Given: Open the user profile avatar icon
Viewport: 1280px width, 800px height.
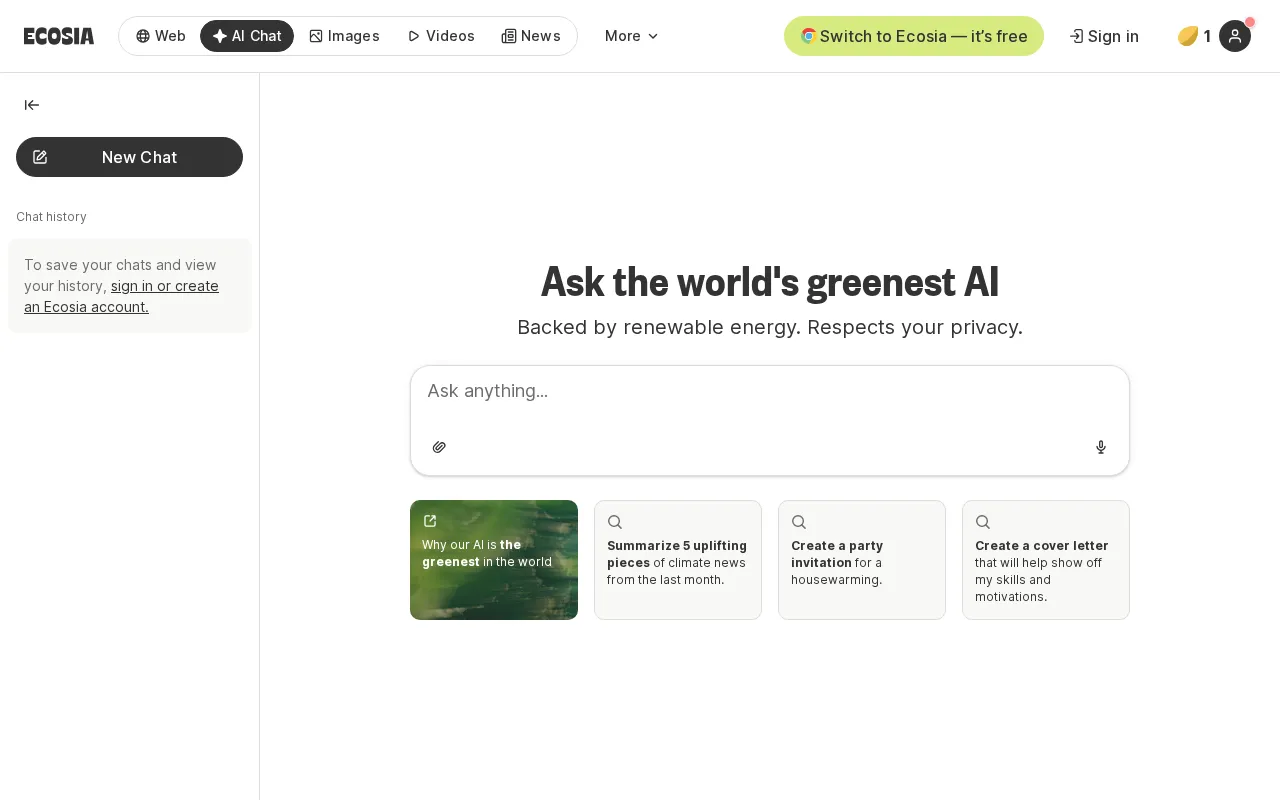Looking at the screenshot, I should pos(1235,36).
